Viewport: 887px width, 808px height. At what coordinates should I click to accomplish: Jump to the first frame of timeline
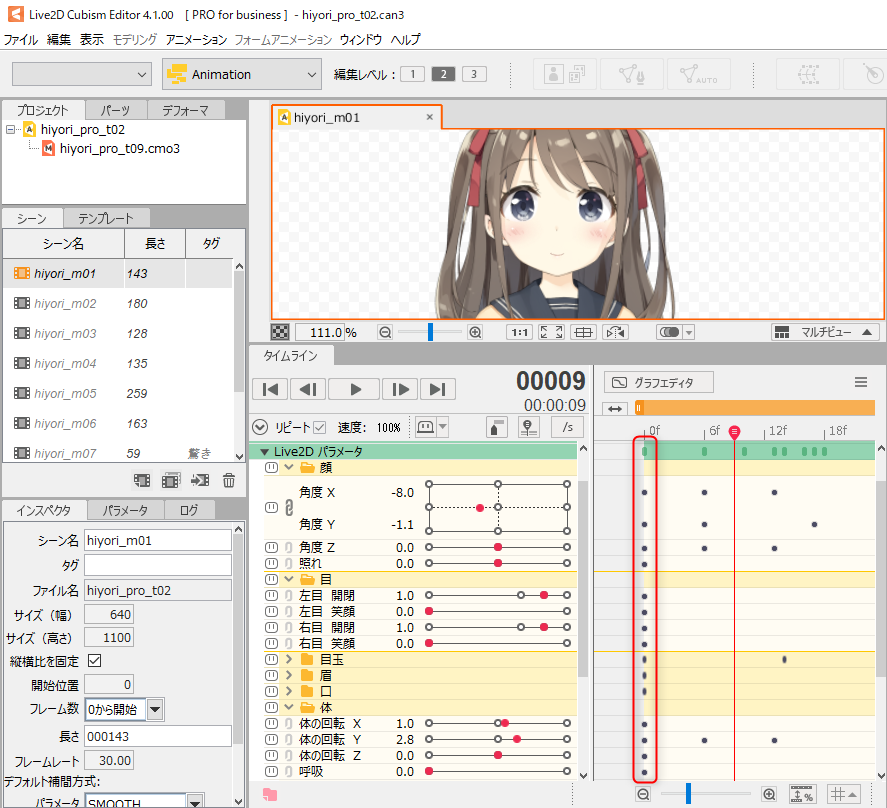270,389
